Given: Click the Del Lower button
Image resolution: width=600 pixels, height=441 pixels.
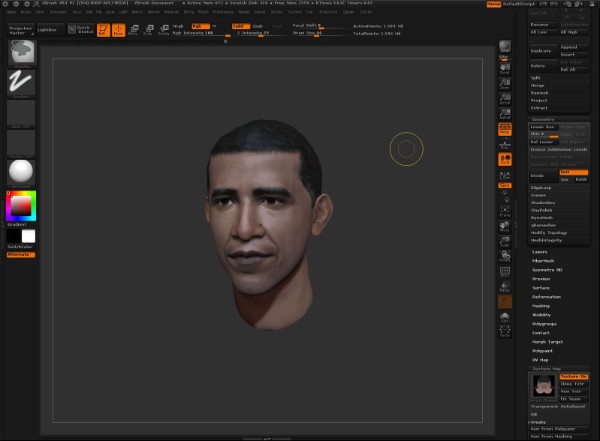Looking at the screenshot, I should [x=544, y=142].
